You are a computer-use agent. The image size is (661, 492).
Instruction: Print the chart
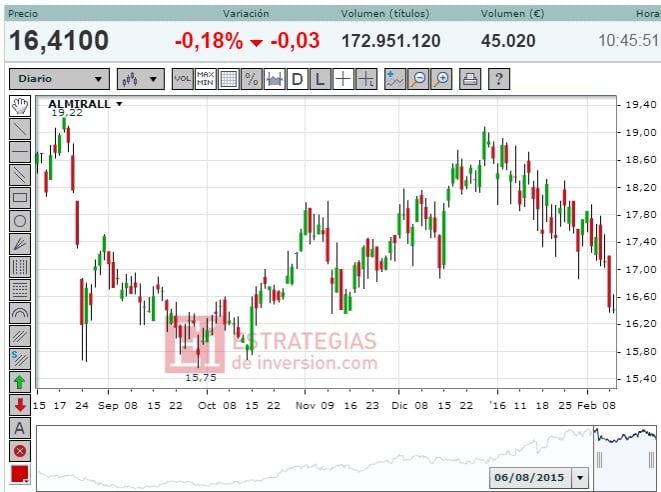tap(470, 79)
